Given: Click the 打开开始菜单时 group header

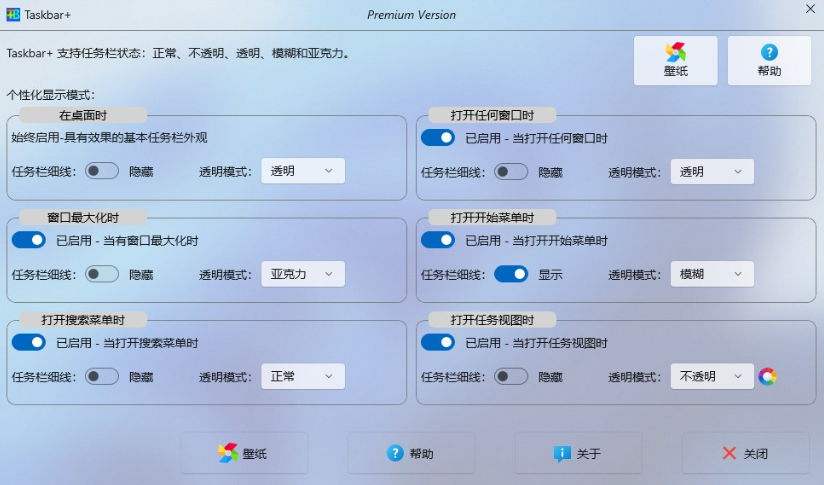Looking at the screenshot, I should [492, 218].
